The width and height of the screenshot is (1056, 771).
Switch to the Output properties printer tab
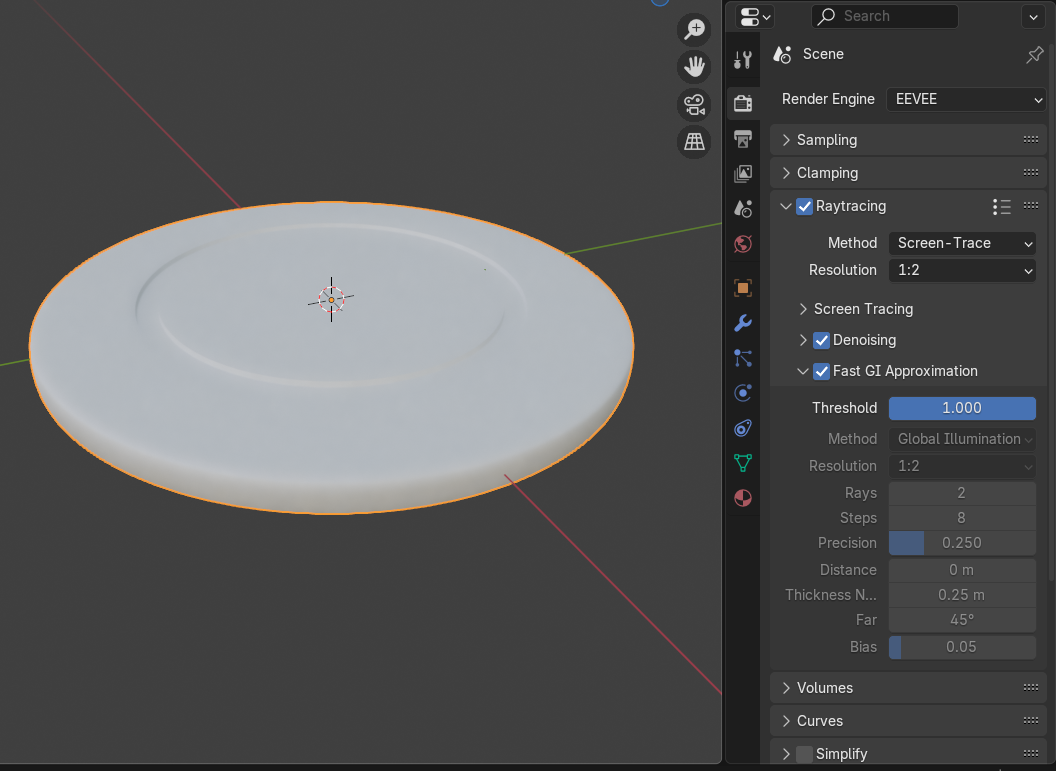[x=742, y=138]
